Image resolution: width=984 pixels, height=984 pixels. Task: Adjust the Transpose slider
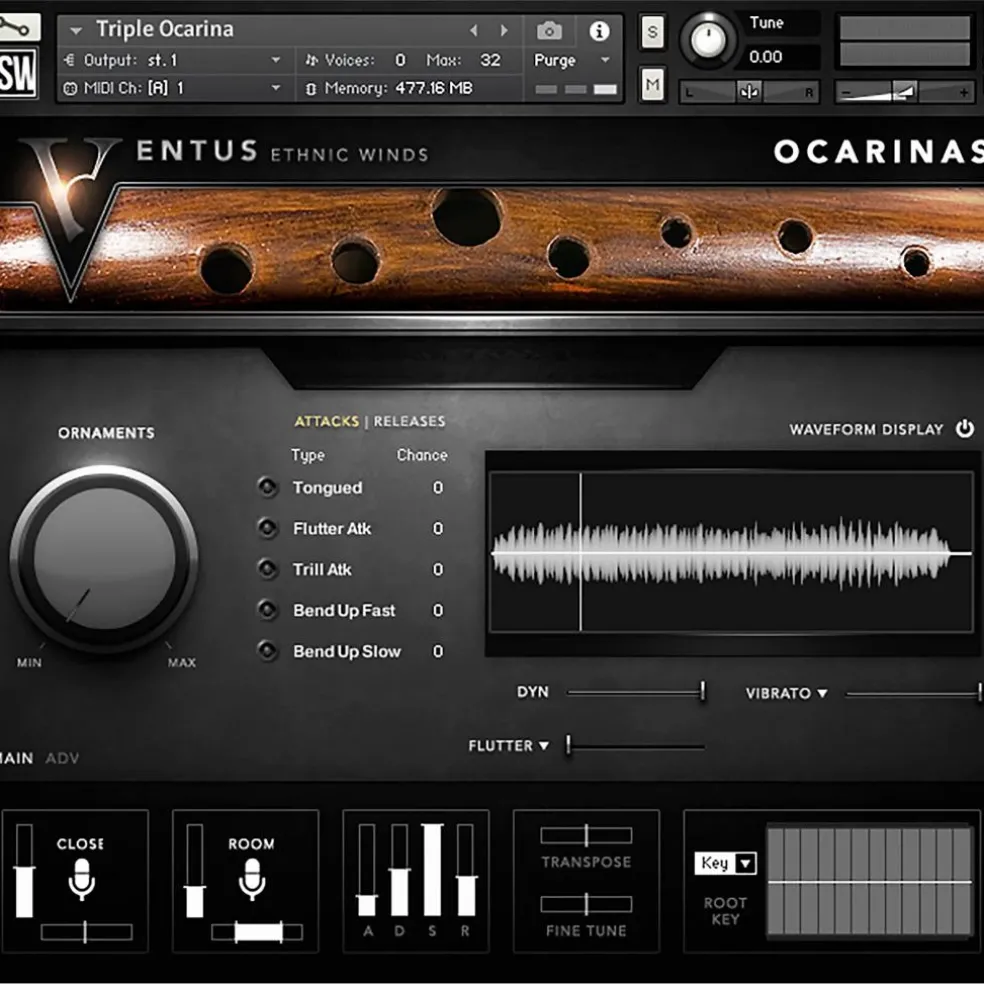tap(586, 835)
